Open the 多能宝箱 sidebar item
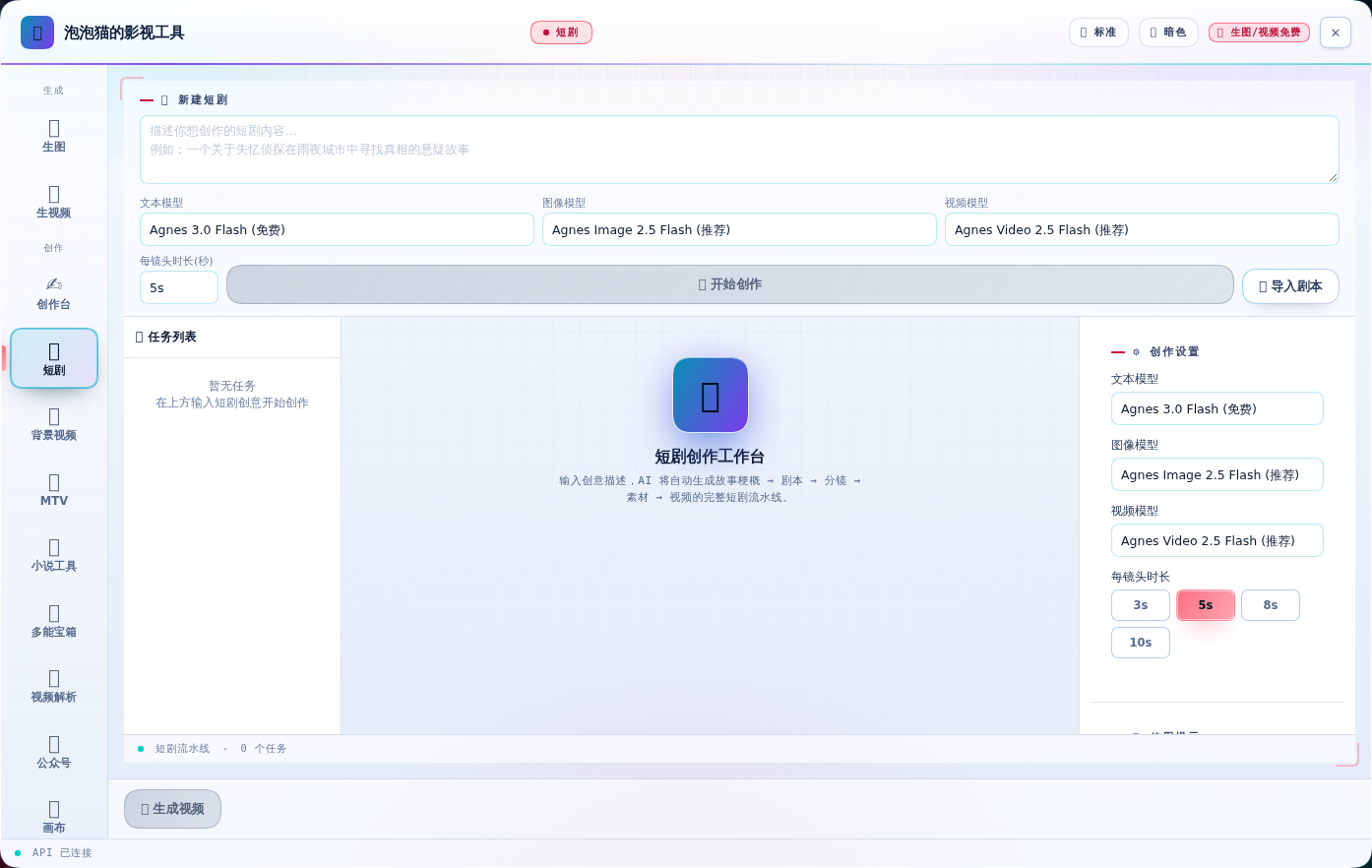Viewport: 1372px width, 868px height. point(54,621)
